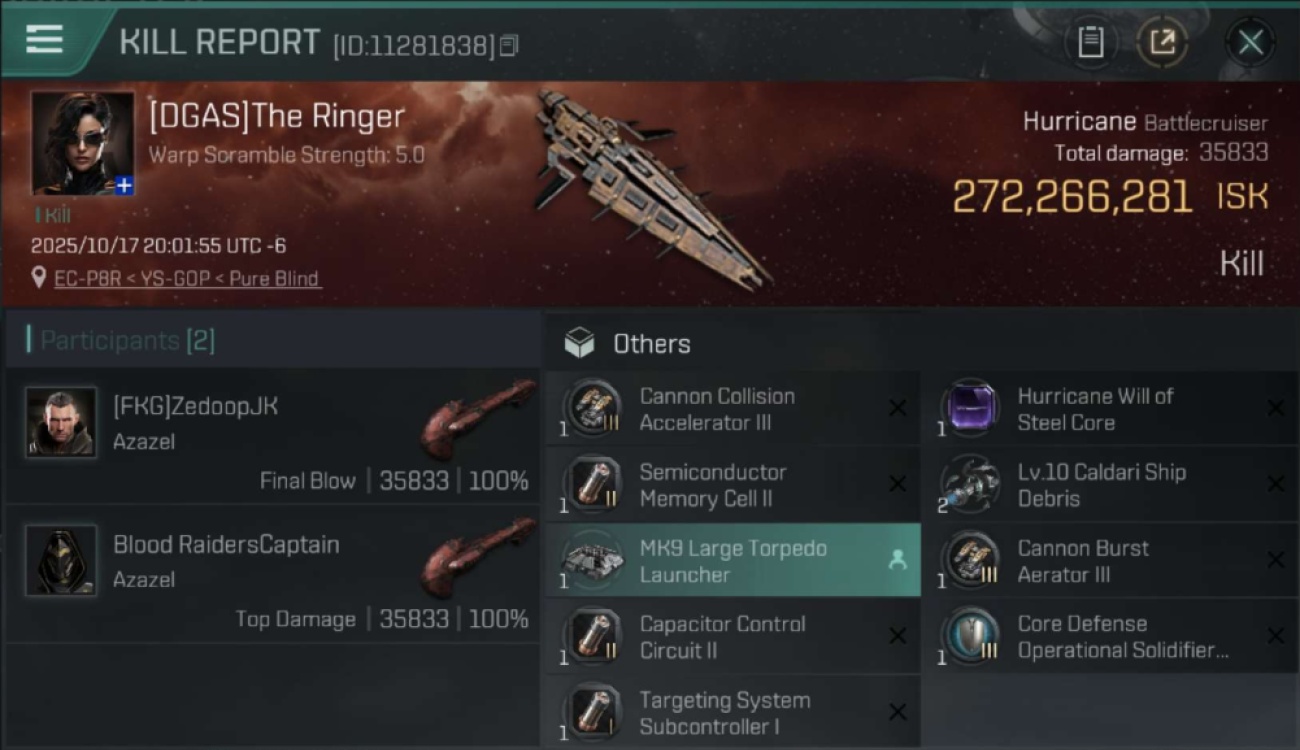The width and height of the screenshot is (1300, 750).
Task: Copy the kill report ID
Action: 509,45
